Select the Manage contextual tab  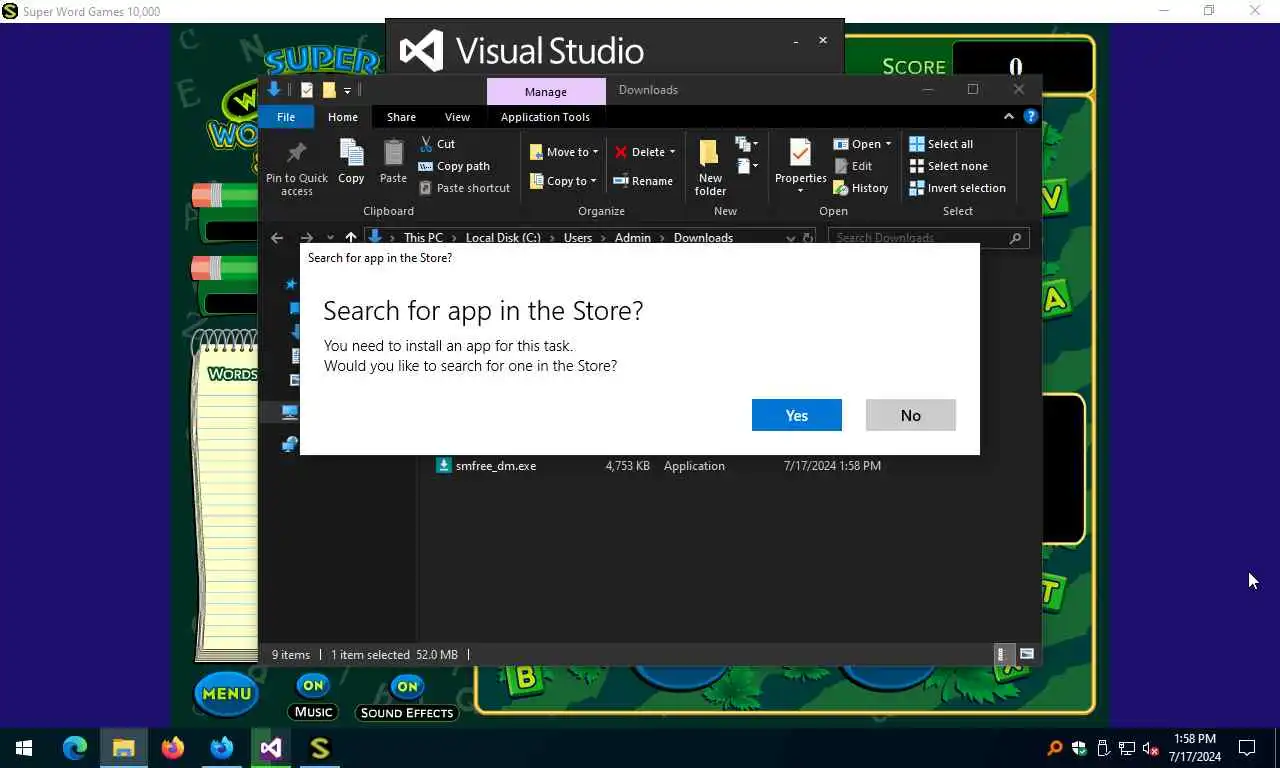(546, 91)
